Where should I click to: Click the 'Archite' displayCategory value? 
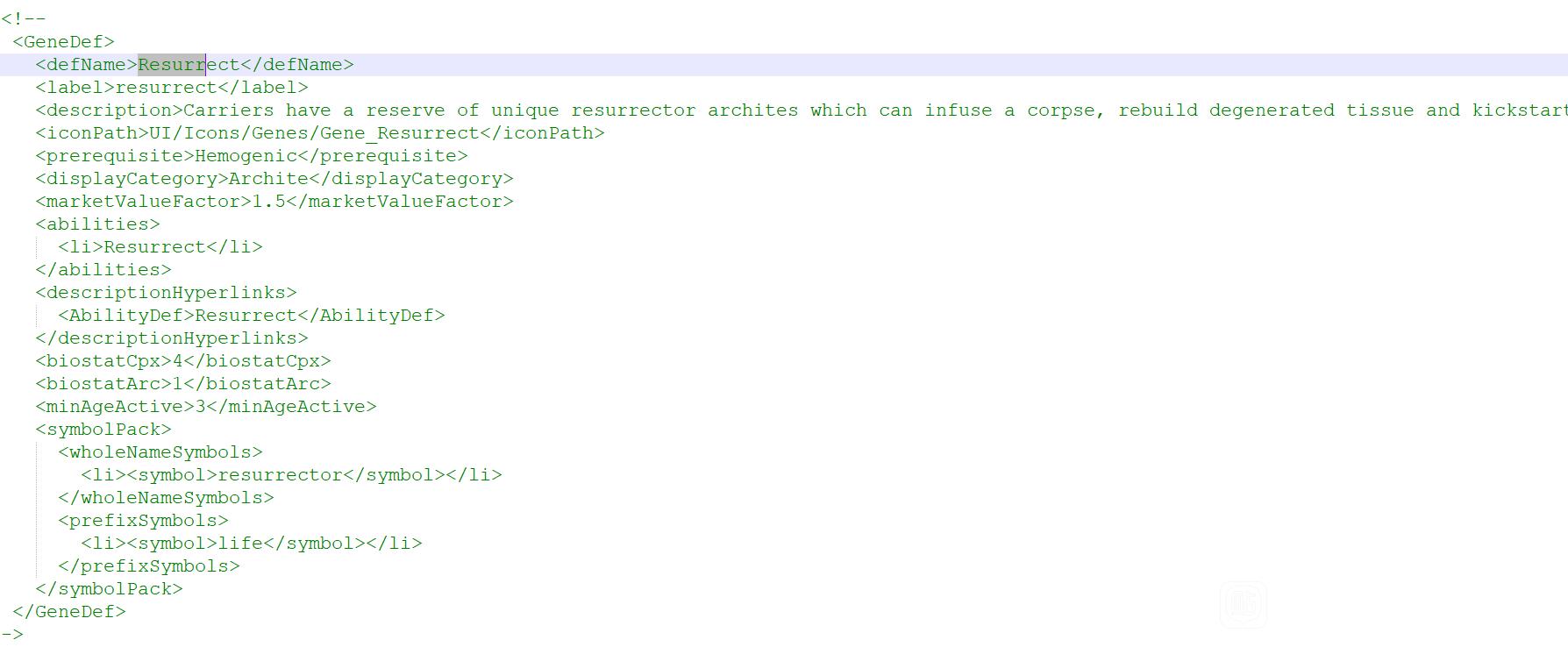click(268, 179)
